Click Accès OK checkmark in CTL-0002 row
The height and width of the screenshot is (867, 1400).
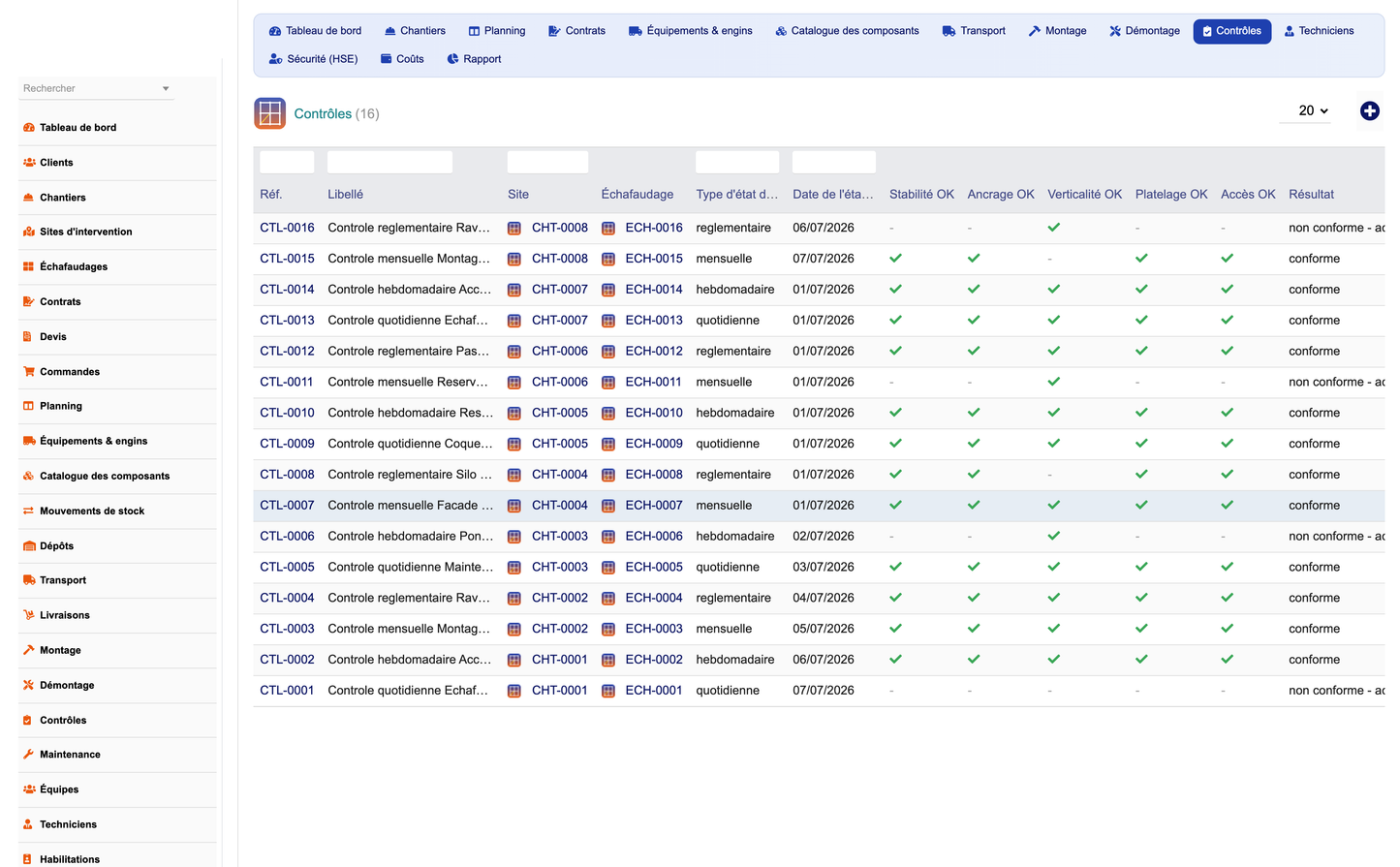tap(1228, 660)
